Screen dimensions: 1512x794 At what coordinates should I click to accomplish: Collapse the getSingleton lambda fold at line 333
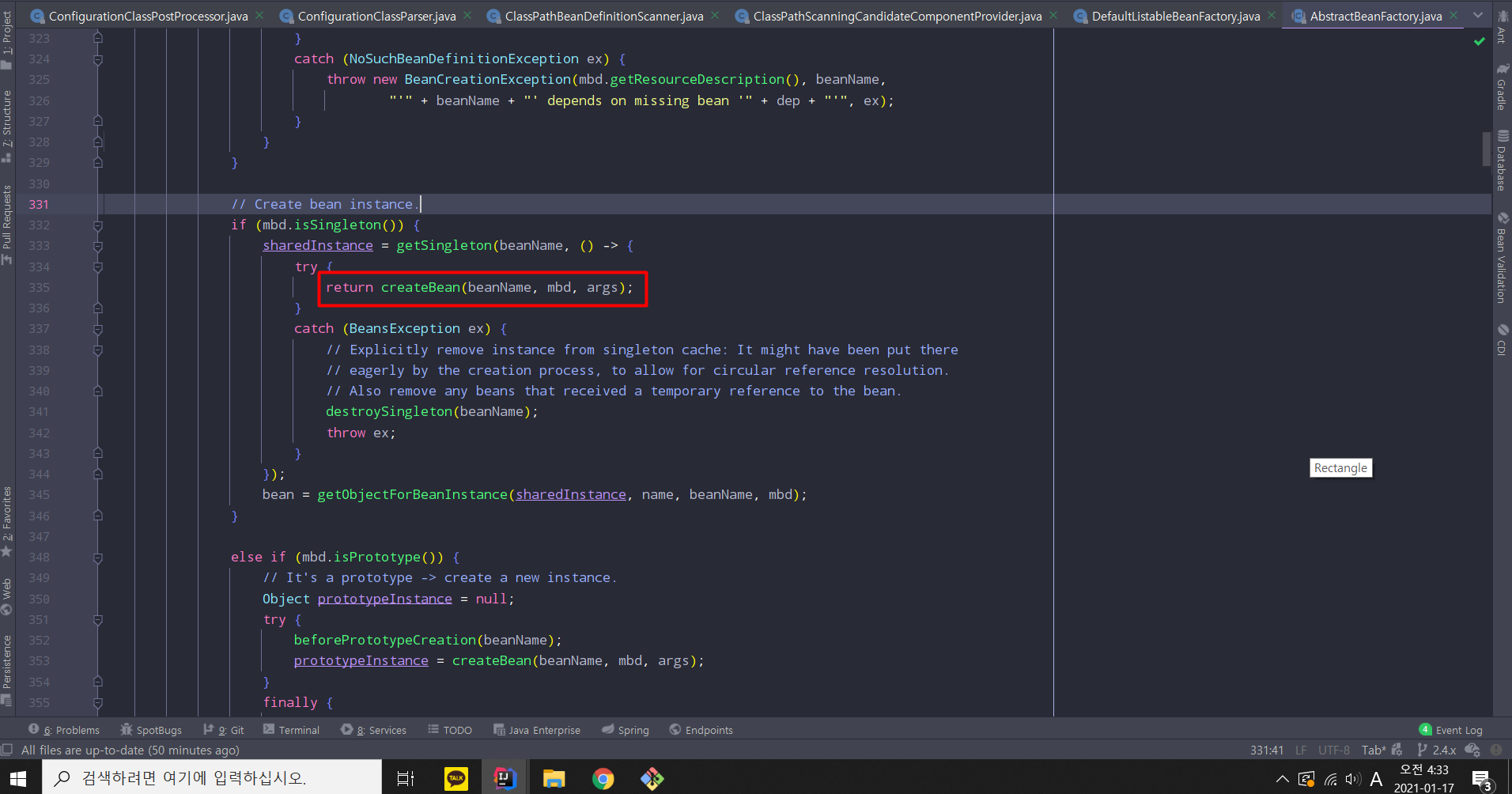click(98, 246)
